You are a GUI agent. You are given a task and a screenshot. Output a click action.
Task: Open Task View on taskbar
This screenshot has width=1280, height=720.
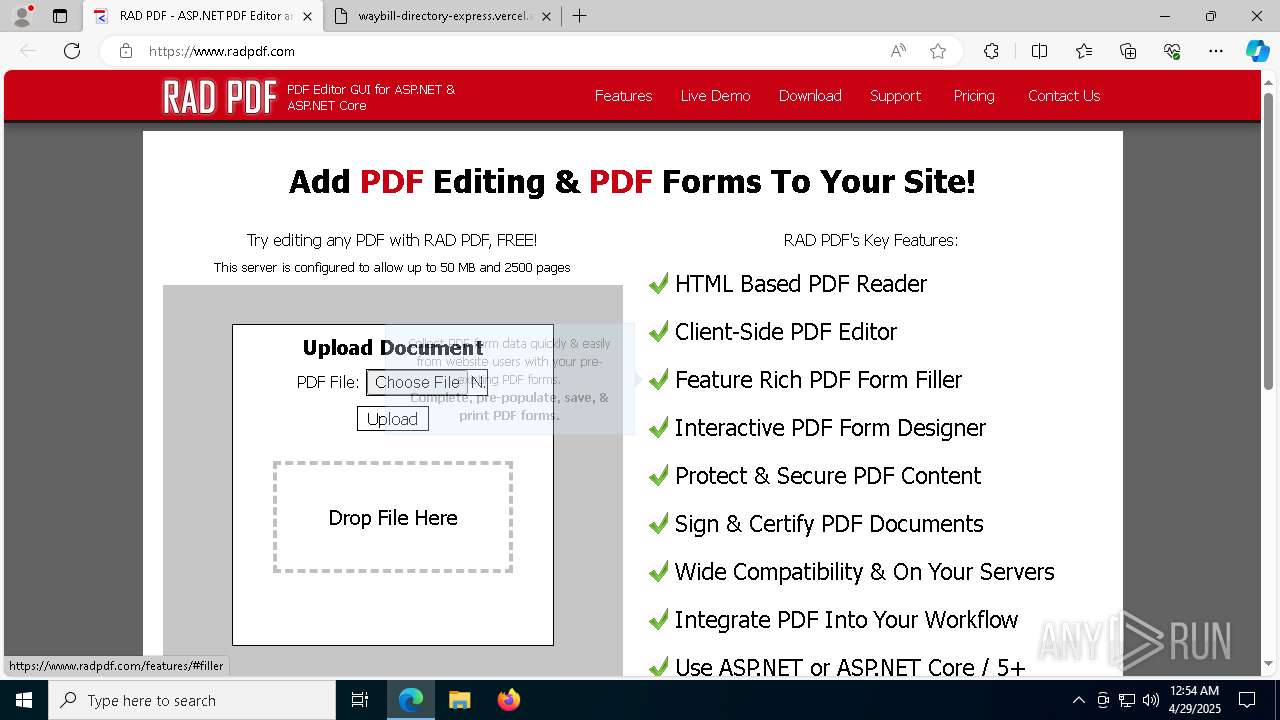coord(360,700)
